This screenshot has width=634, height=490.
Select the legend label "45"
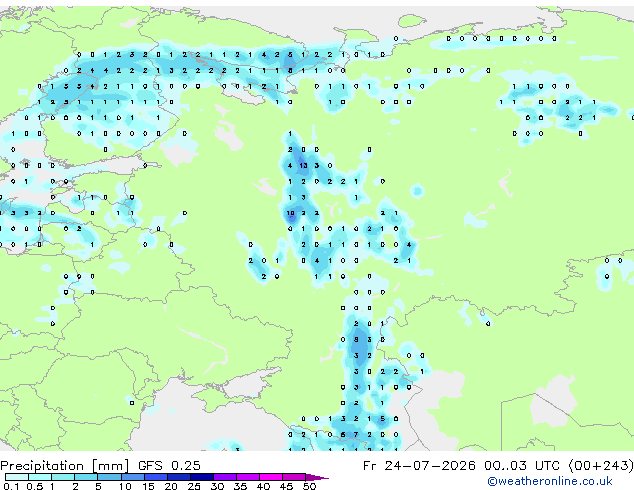click(x=286, y=486)
